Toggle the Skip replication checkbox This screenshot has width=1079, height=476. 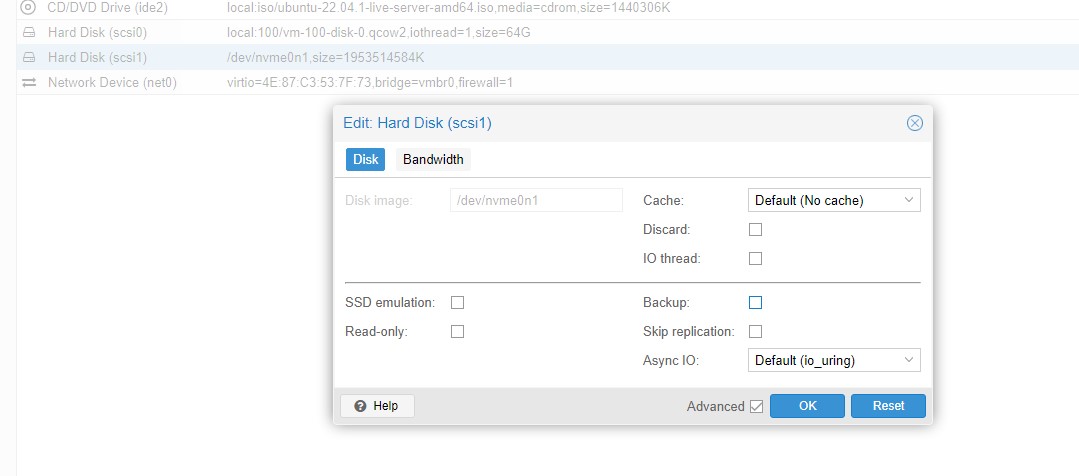click(x=756, y=331)
